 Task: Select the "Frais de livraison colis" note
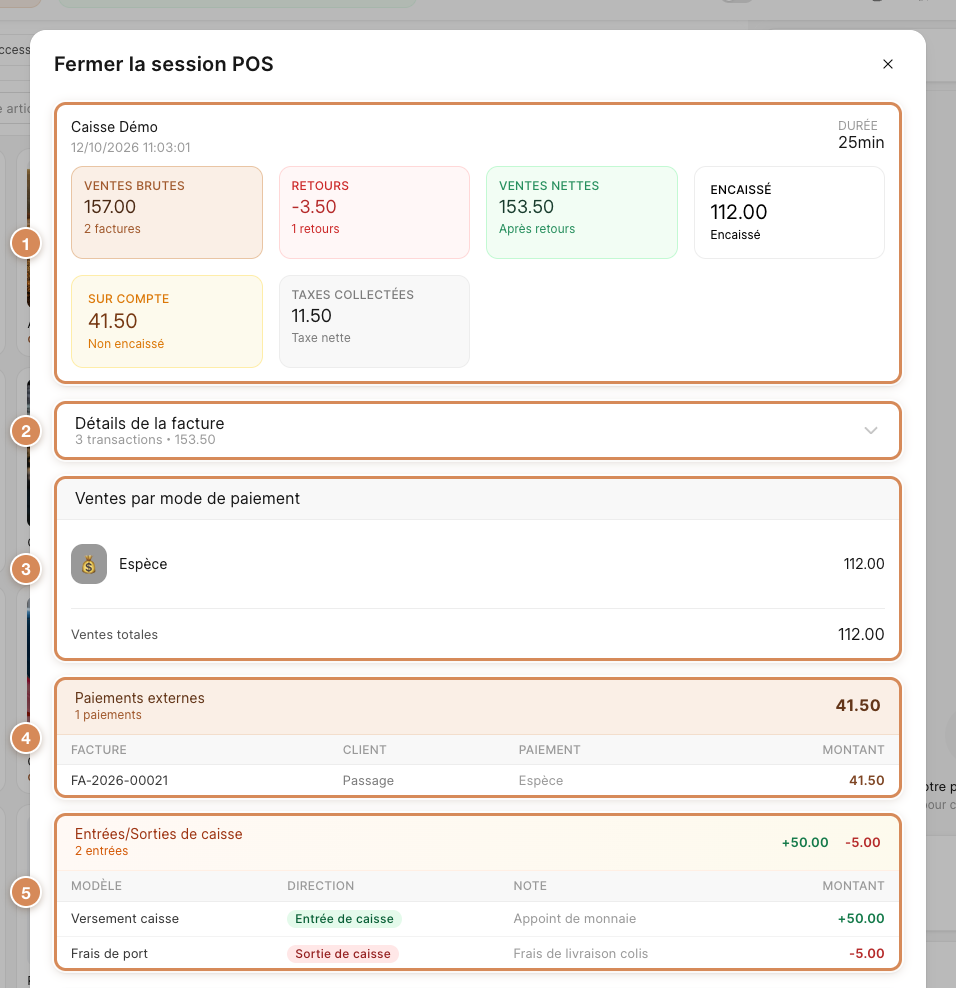tap(580, 954)
